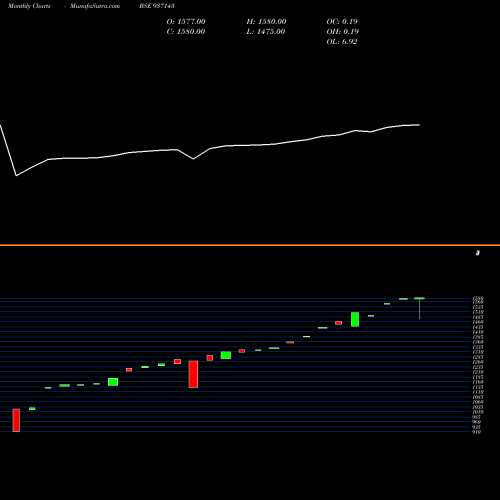Click the 'OH: 0.19' value

[342, 32]
